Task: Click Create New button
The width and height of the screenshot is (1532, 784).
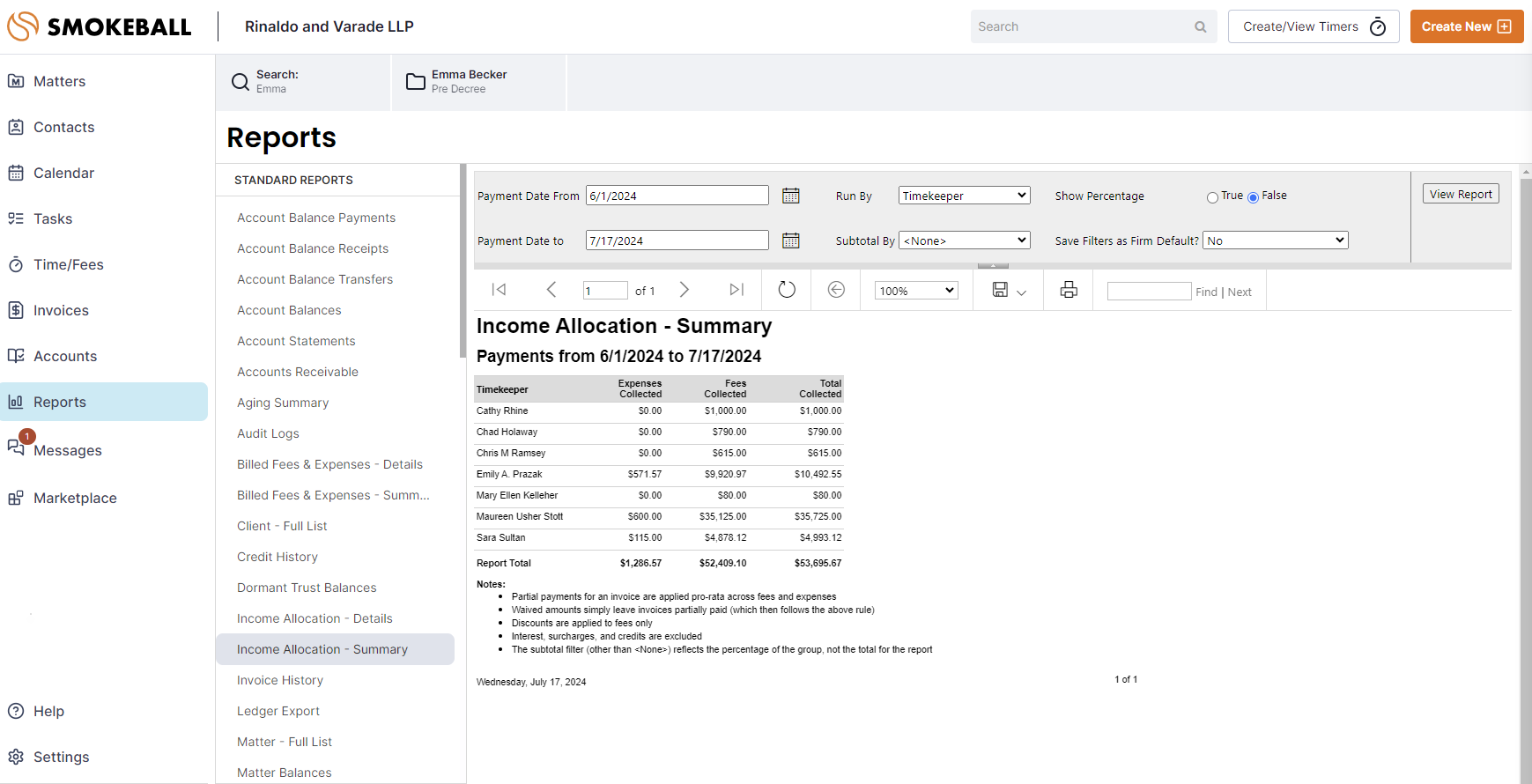Action: [1467, 26]
